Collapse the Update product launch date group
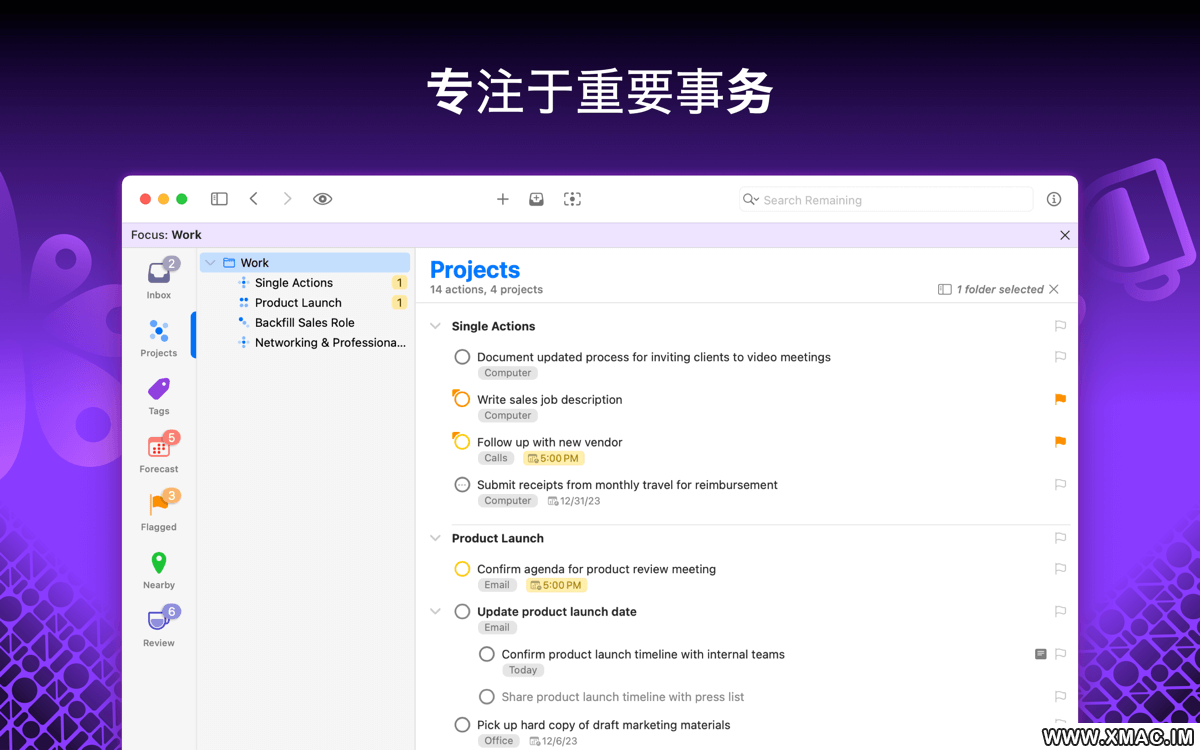This screenshot has height=750, width=1200. click(435, 612)
